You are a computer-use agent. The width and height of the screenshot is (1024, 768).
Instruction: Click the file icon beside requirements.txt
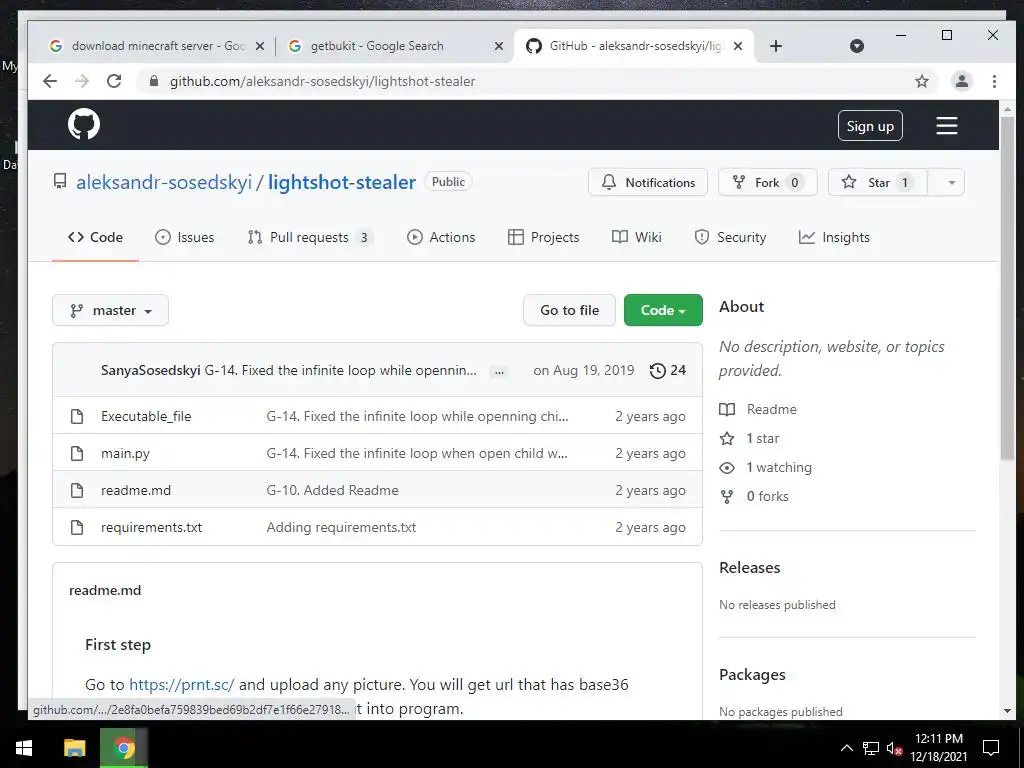pos(77,527)
